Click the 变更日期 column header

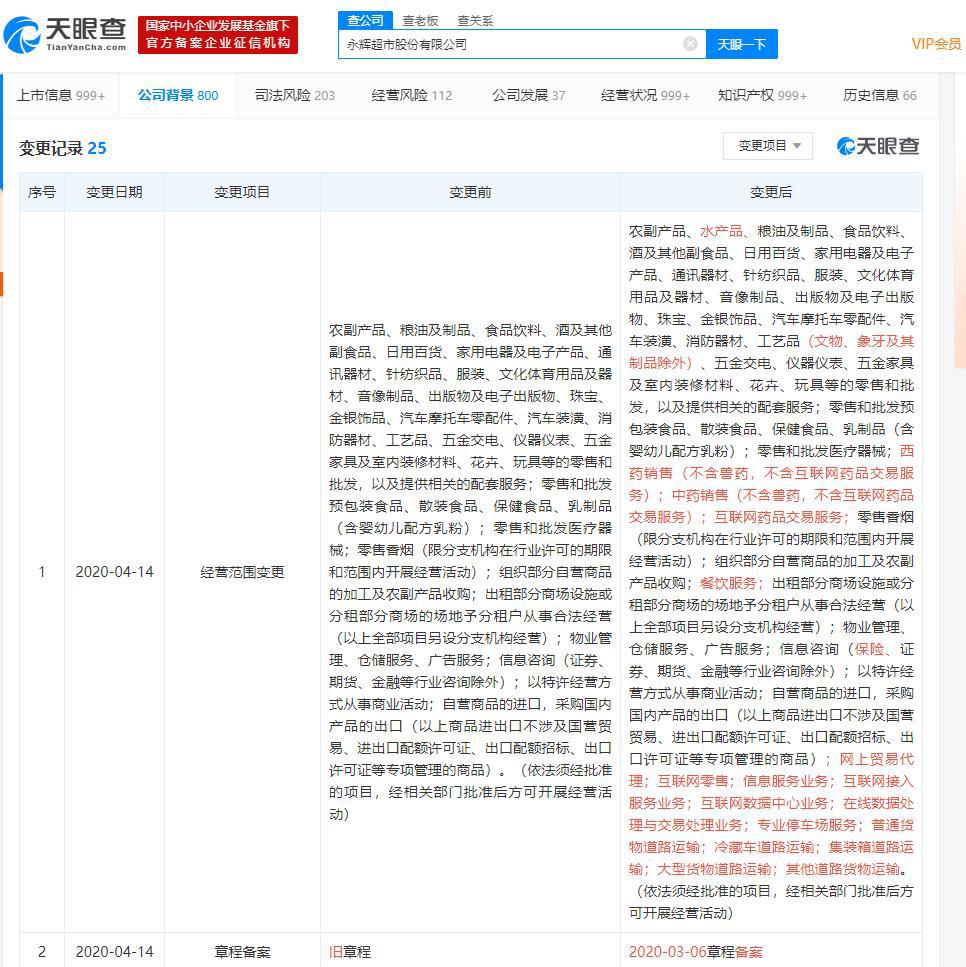coord(114,192)
